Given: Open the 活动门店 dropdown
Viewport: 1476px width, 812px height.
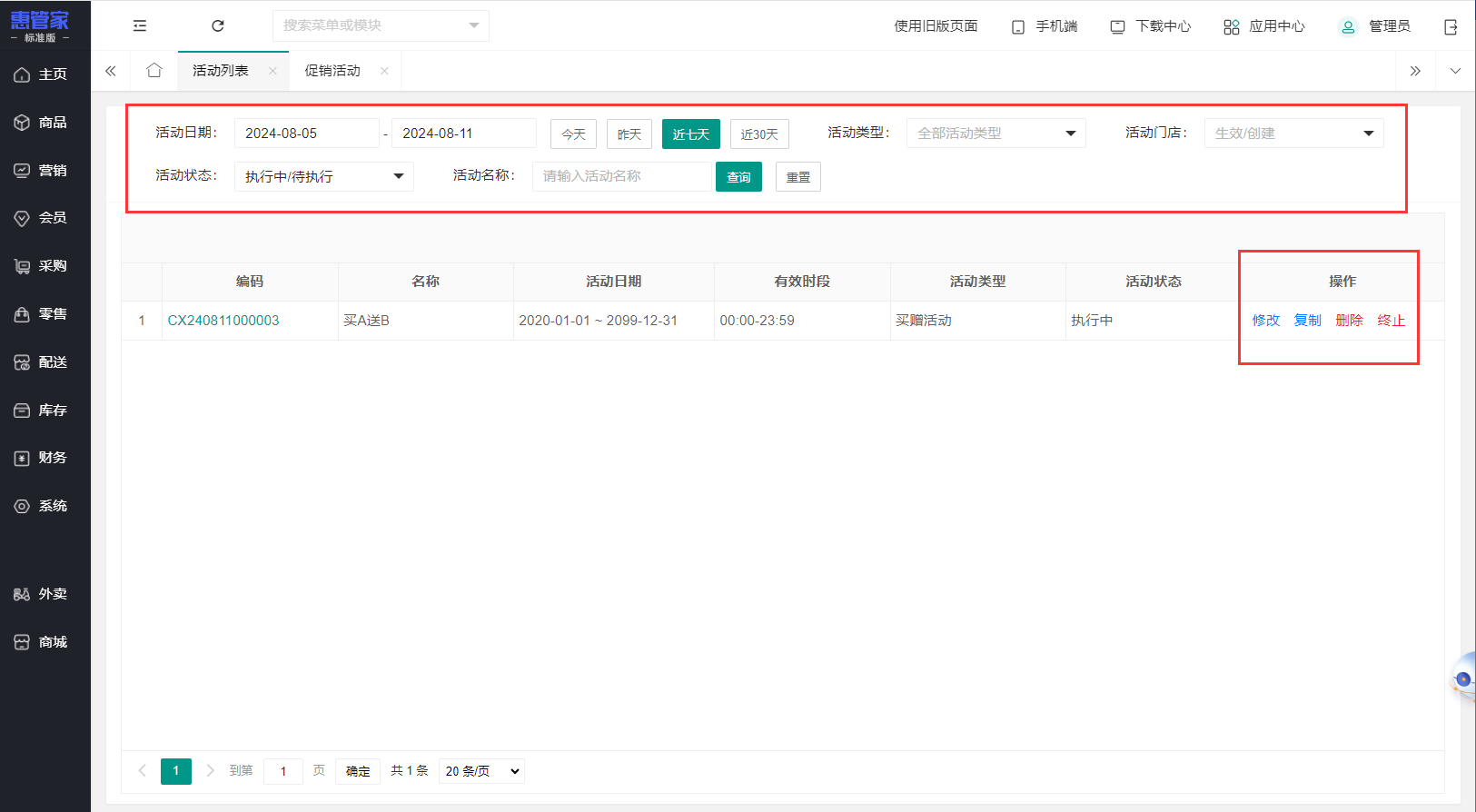Looking at the screenshot, I should point(1293,134).
